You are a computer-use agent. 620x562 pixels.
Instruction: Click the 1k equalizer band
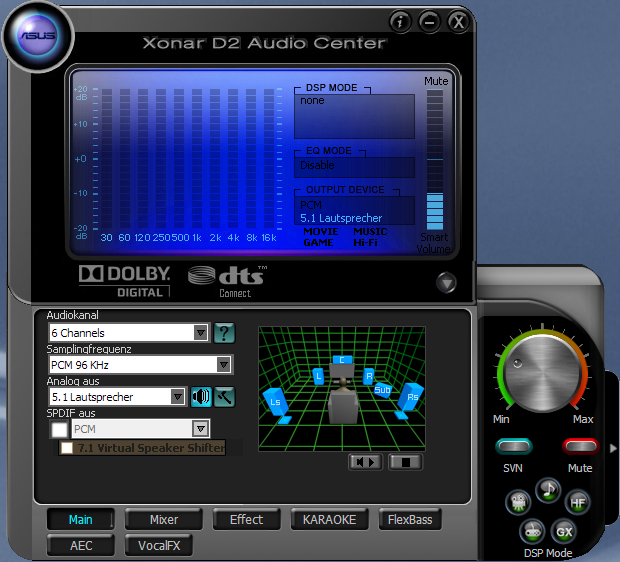pos(197,159)
